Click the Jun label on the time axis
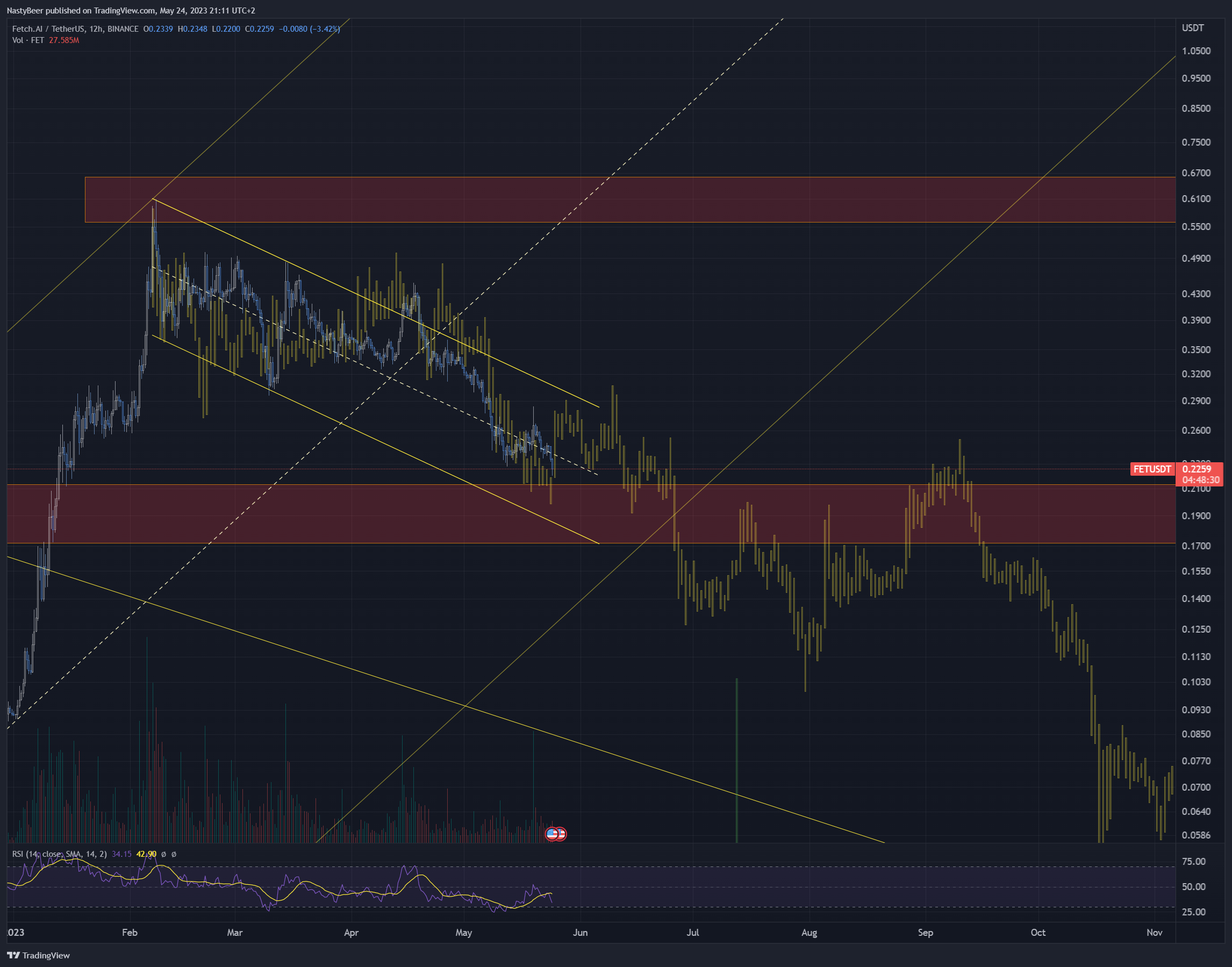This screenshot has height=967, width=1232. [x=581, y=933]
